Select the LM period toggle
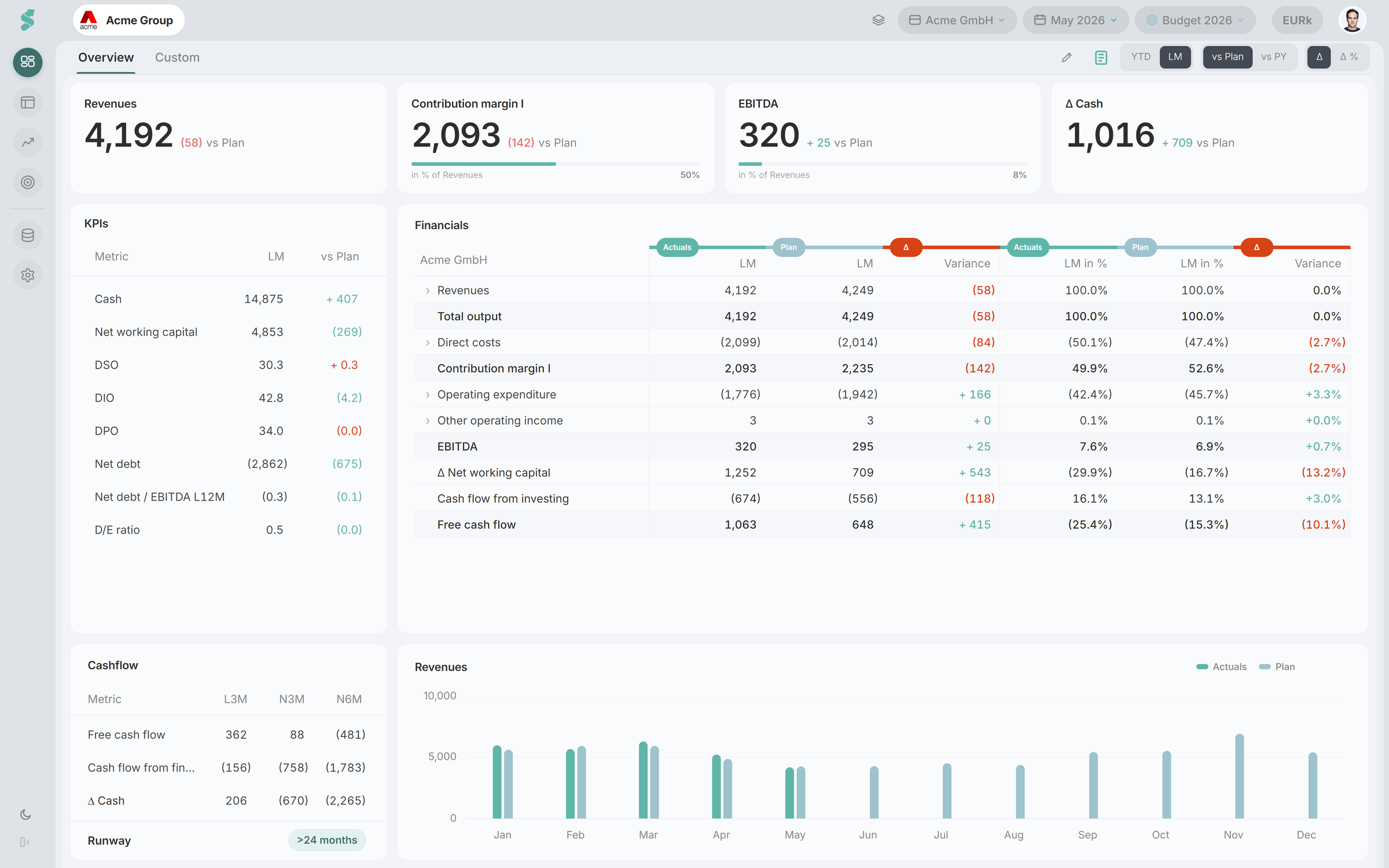 pos(1175,57)
